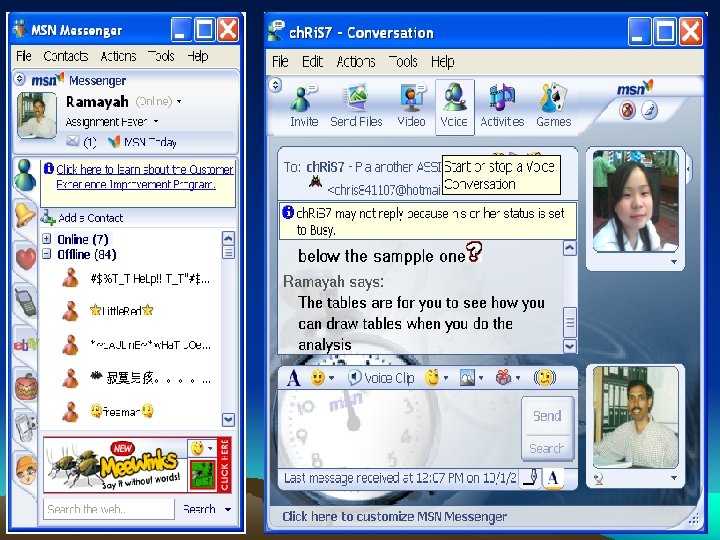720x540 pixels.
Task: Click the mail envelope inbox icon
Action: point(73,141)
